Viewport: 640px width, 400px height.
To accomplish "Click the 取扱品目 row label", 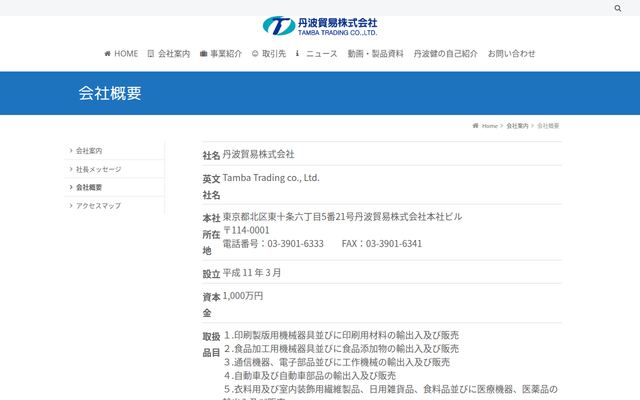I will pos(211,344).
